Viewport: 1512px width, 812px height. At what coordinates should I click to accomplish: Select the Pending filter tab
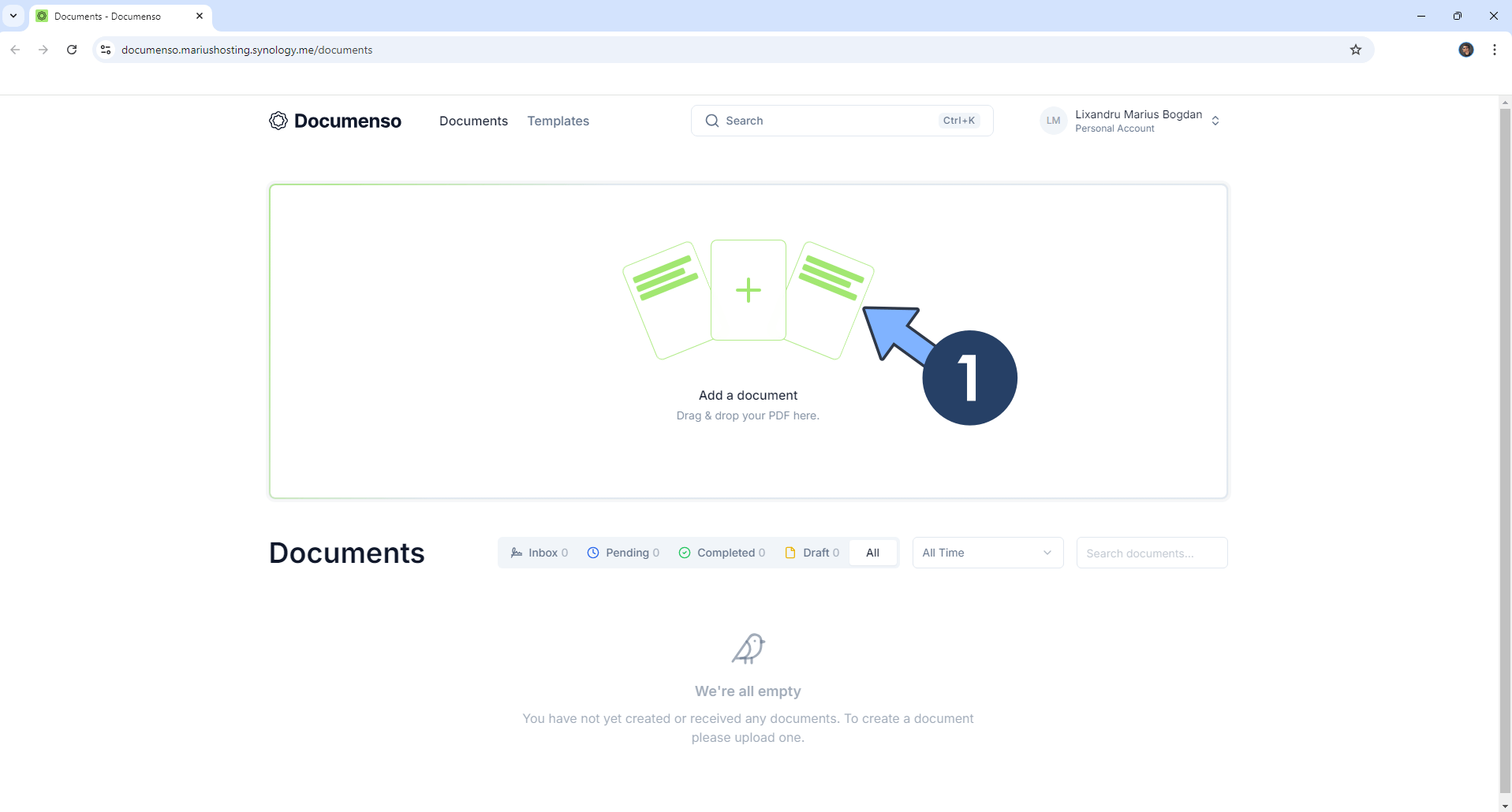pyautogui.click(x=623, y=553)
